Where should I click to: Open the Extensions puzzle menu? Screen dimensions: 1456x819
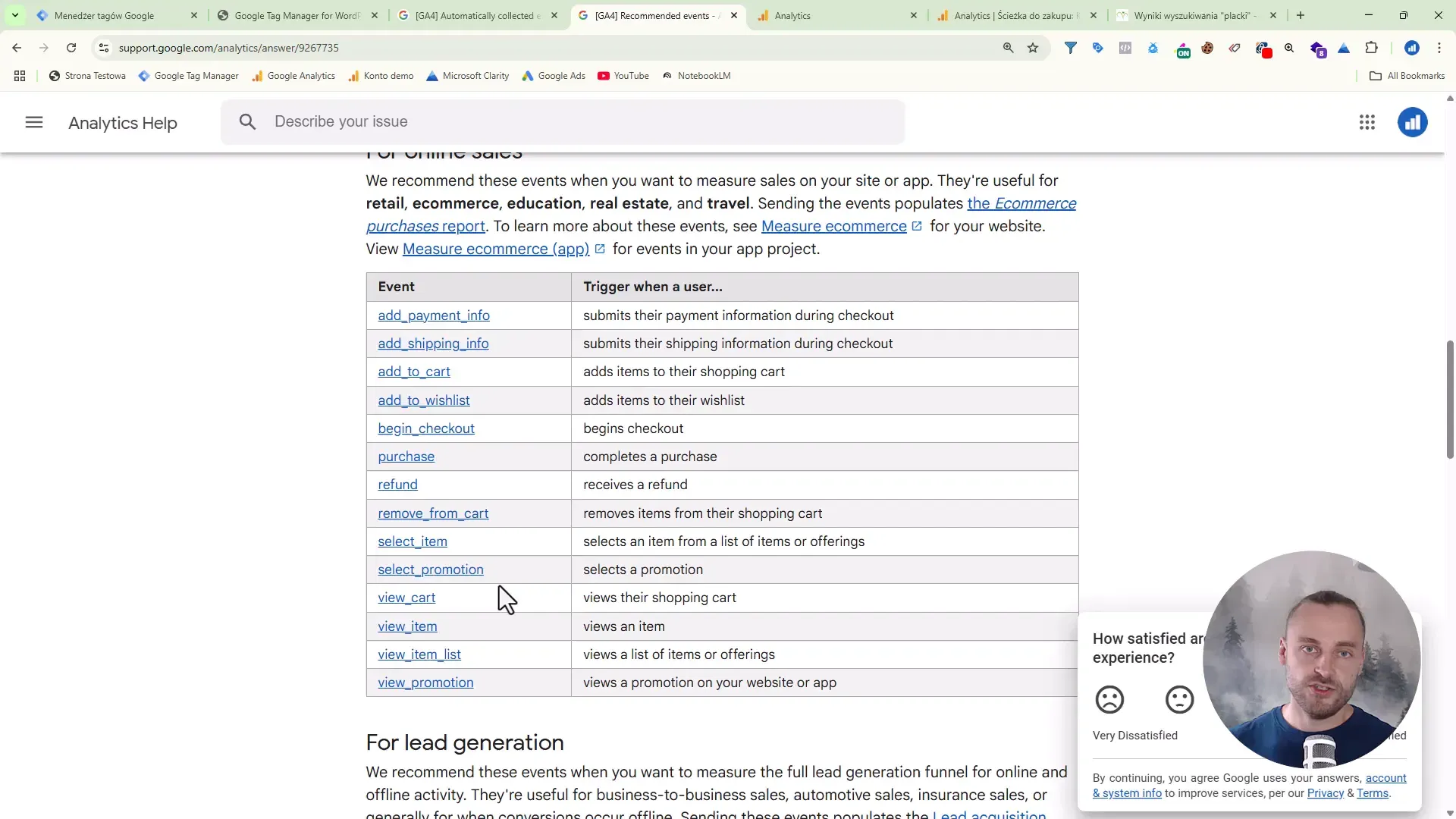[x=1371, y=48]
